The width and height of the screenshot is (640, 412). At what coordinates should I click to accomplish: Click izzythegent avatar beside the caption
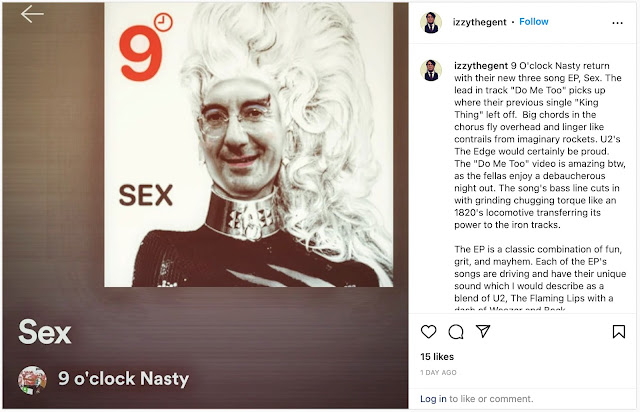431,70
